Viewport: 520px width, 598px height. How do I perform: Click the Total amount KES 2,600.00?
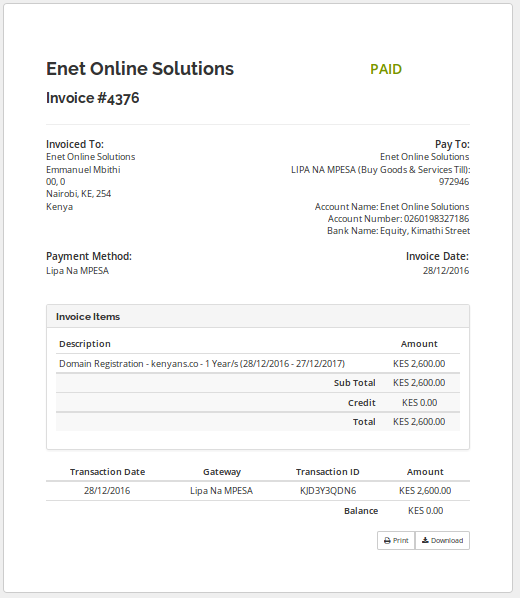(x=419, y=421)
